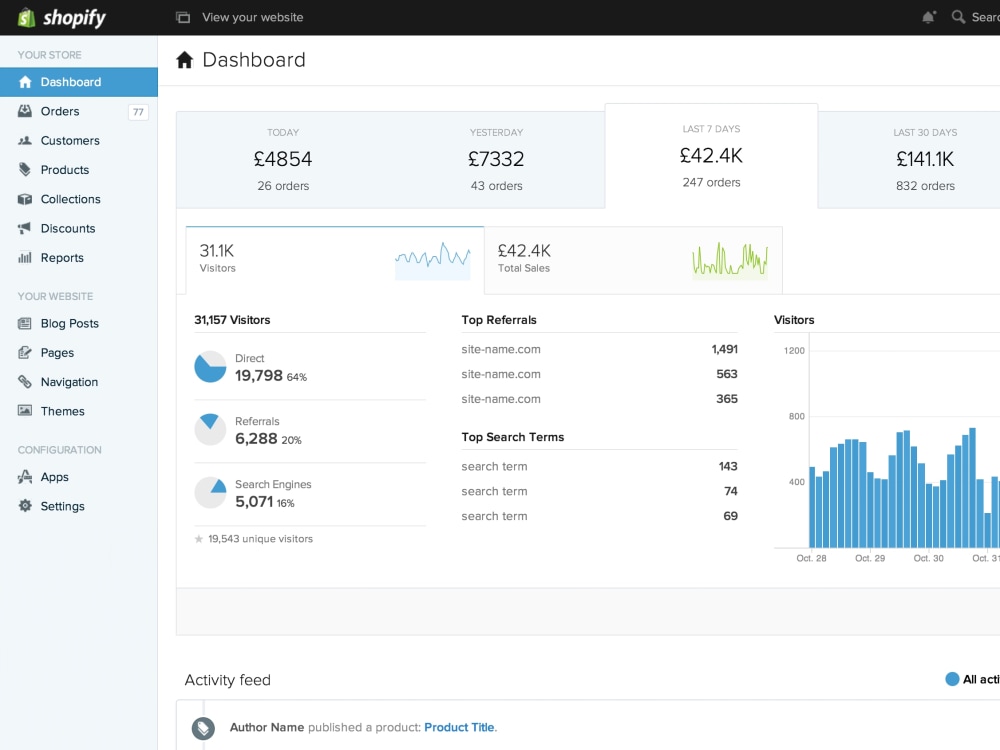
Task: Click the Orders inbox icon
Action: [x=25, y=111]
